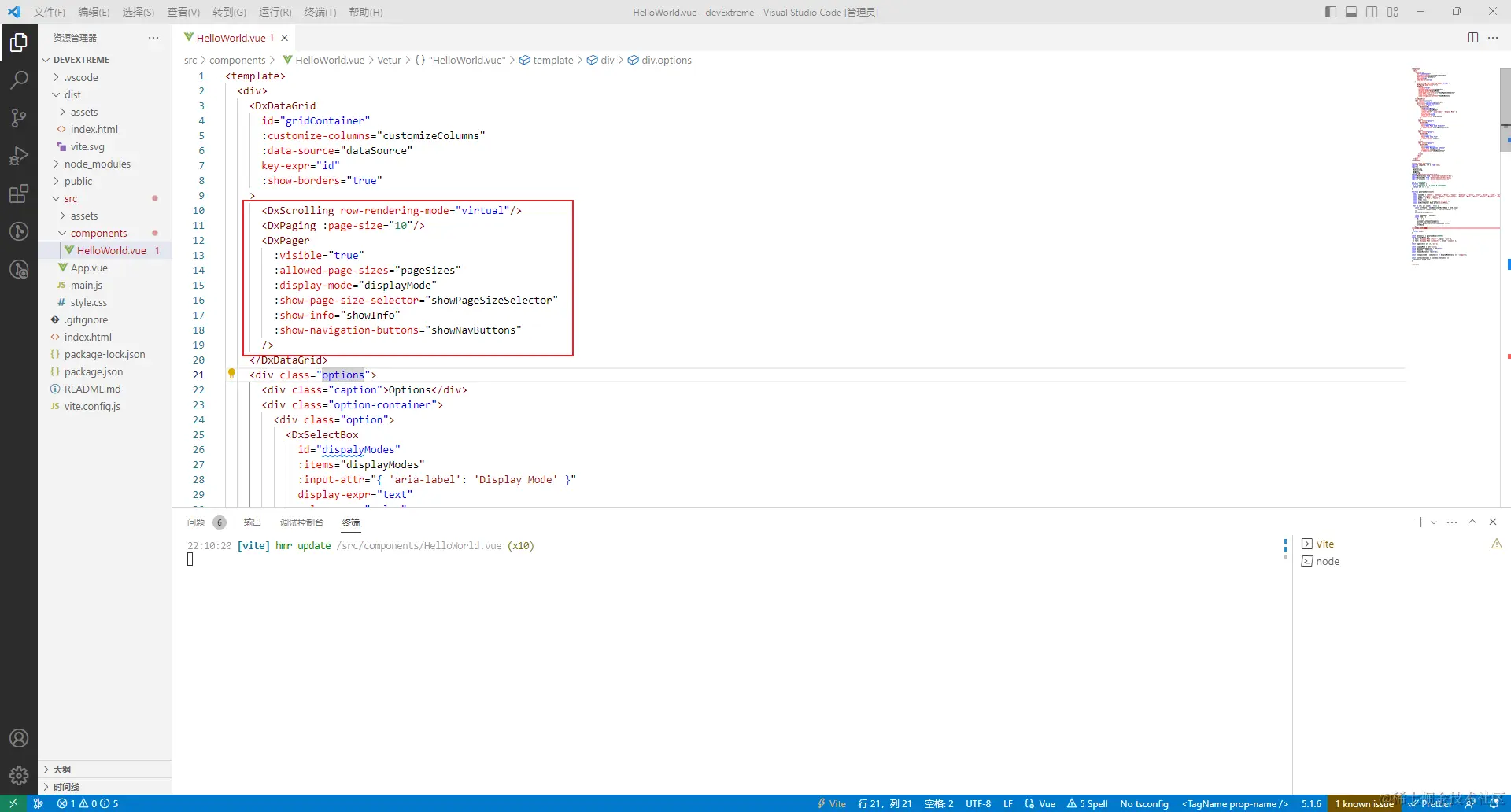
Task: Open the Explorer view in the activity bar
Action: 19,42
